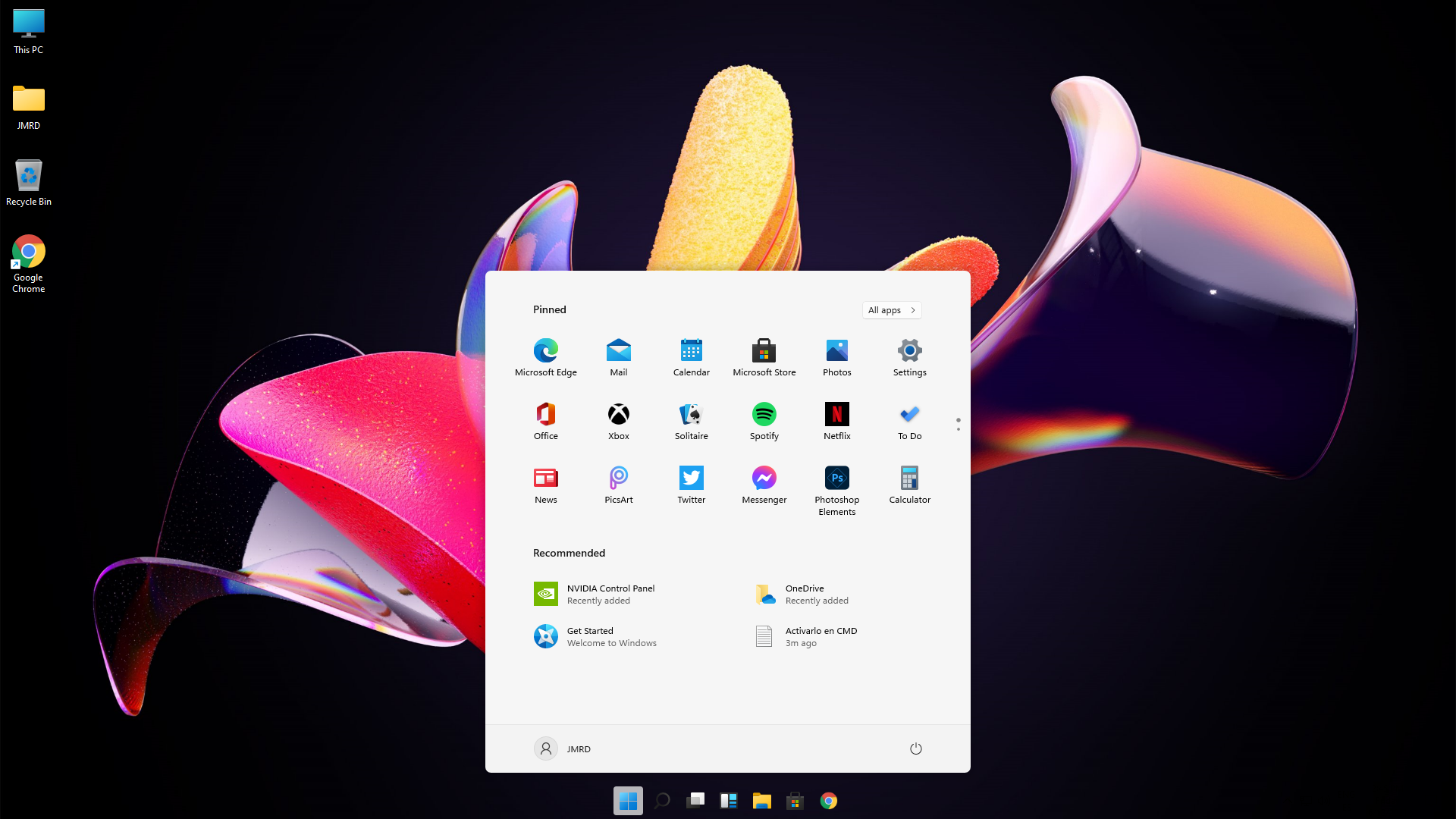The height and width of the screenshot is (819, 1456).
Task: Open the Calculator app
Action: (x=909, y=484)
